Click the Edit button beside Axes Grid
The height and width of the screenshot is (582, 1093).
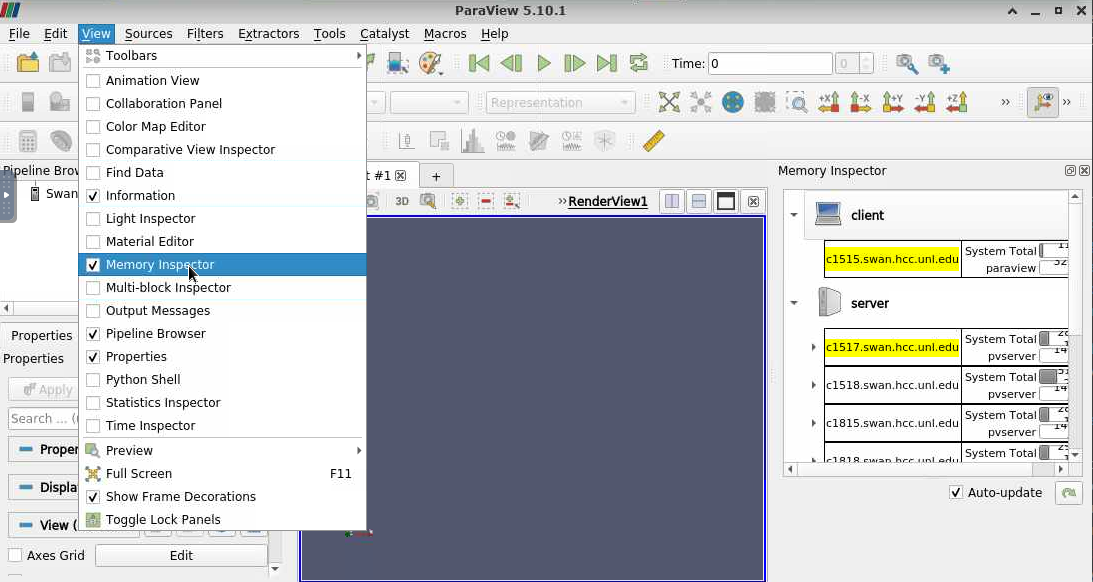tap(181, 556)
